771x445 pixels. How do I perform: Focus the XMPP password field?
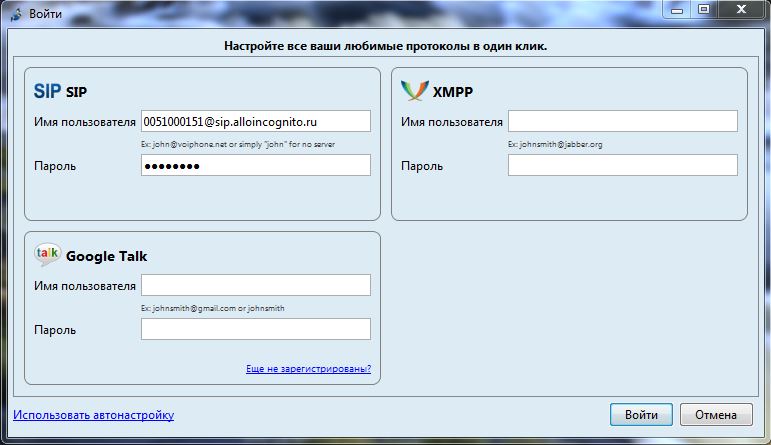point(623,165)
